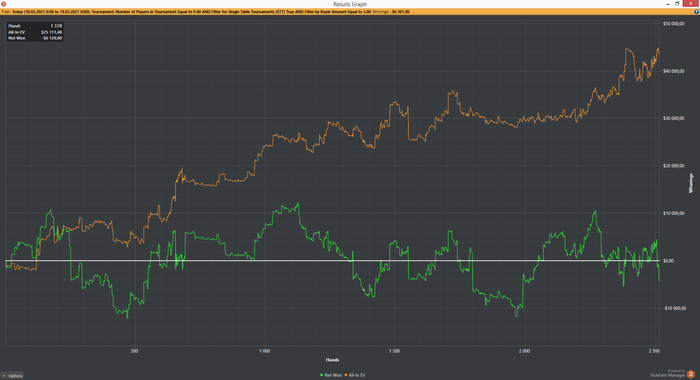Toggle the Net Won legend entry
Image resolution: width=700 pixels, height=380 pixels.
tap(331, 375)
